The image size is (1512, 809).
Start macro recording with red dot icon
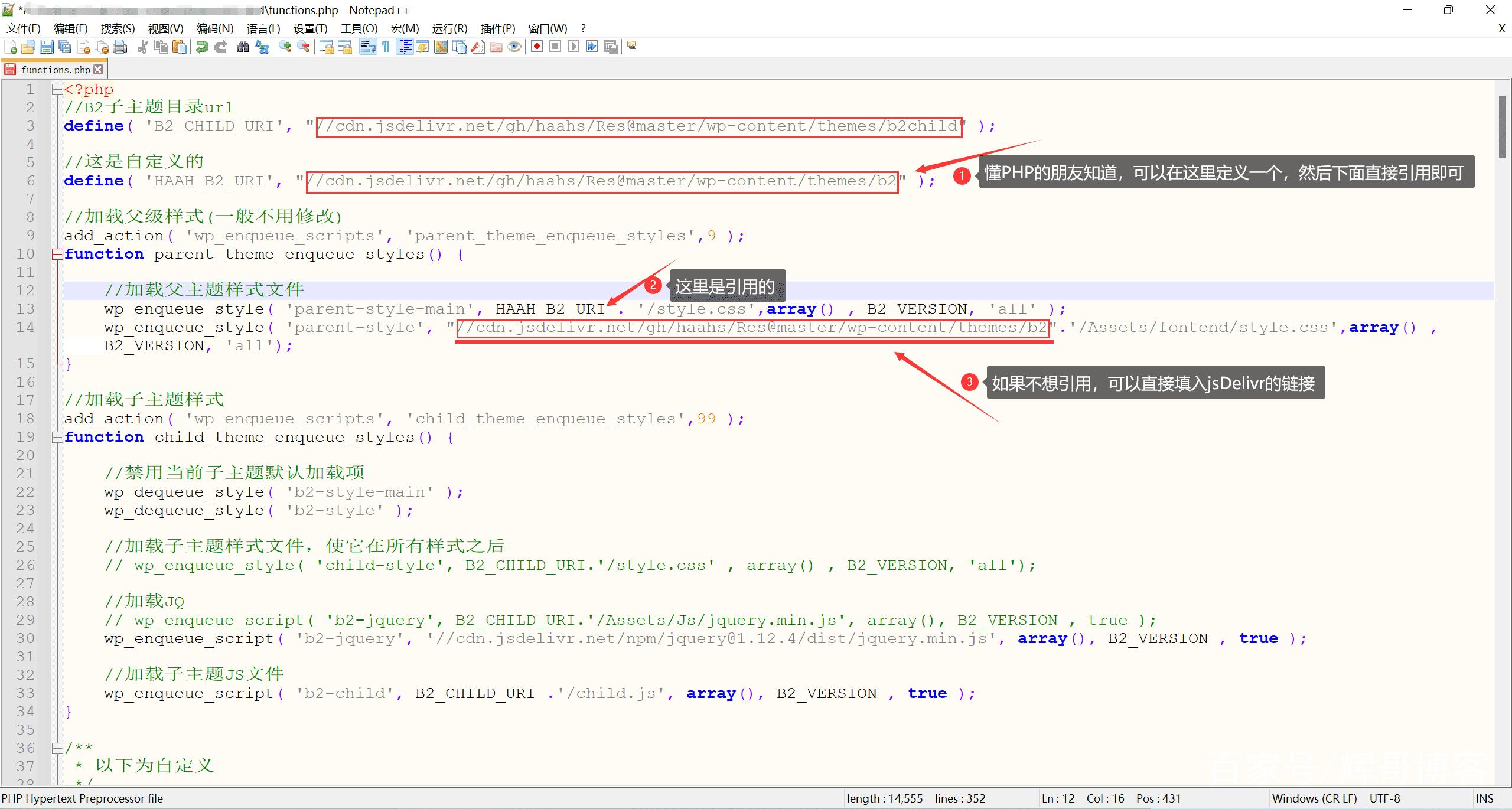[x=536, y=47]
